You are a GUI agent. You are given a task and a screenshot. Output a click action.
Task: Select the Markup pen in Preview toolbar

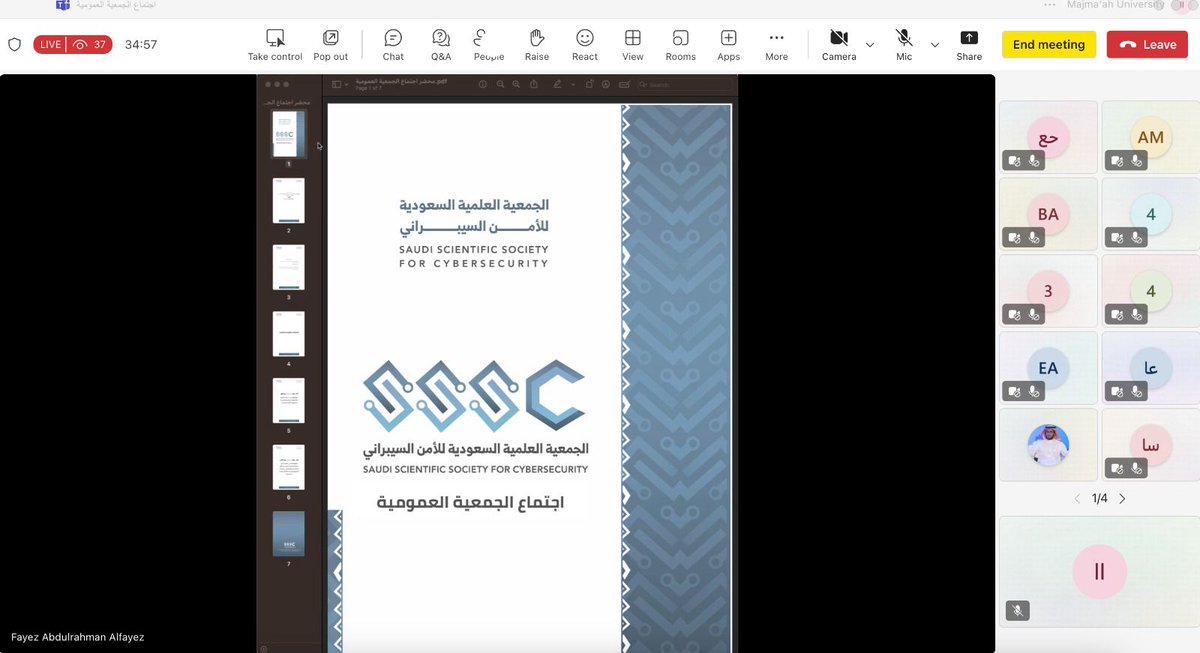click(x=557, y=85)
